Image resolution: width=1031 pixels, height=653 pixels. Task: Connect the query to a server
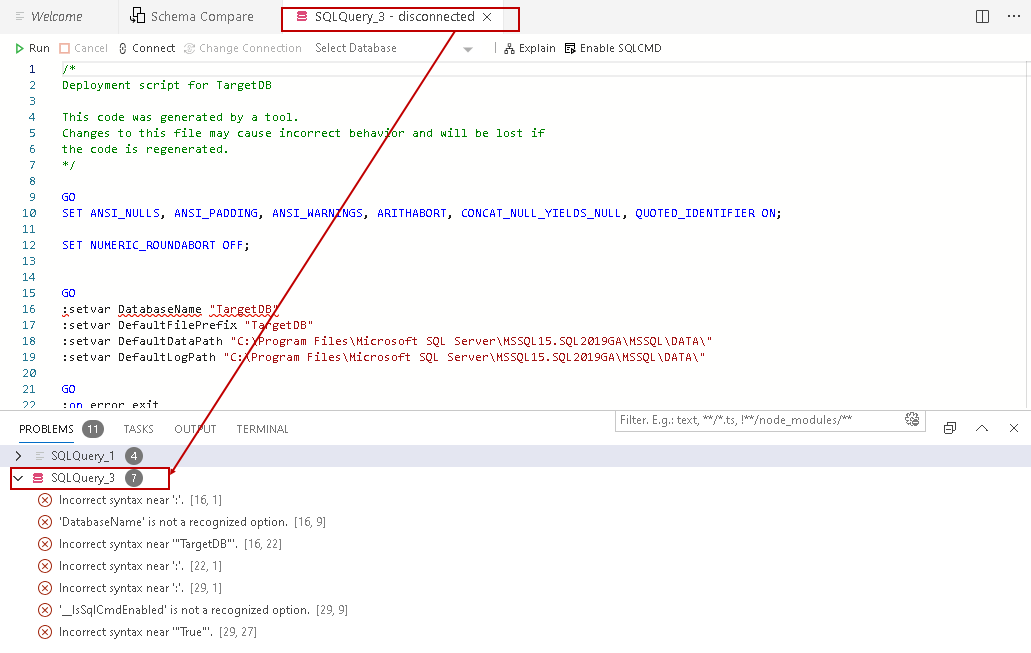coord(147,48)
